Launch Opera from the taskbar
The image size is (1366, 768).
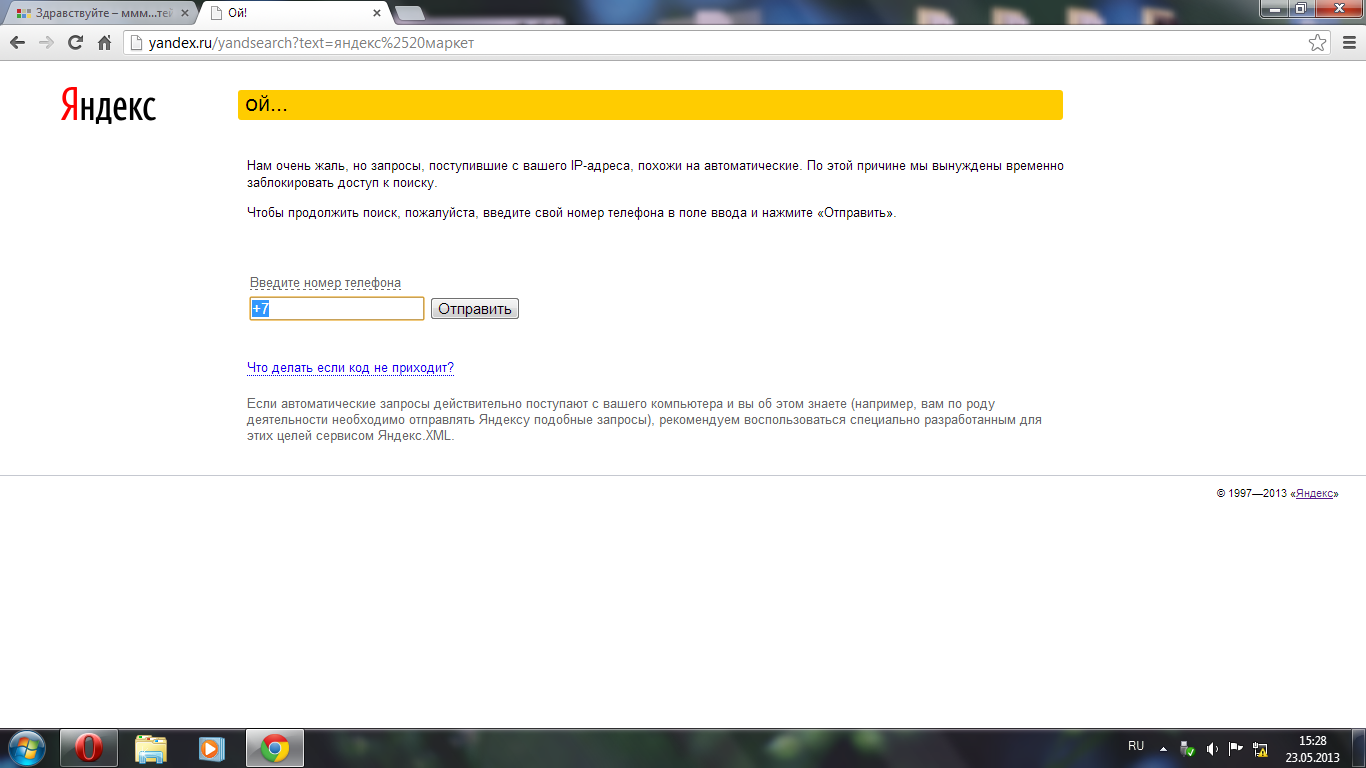pos(89,748)
